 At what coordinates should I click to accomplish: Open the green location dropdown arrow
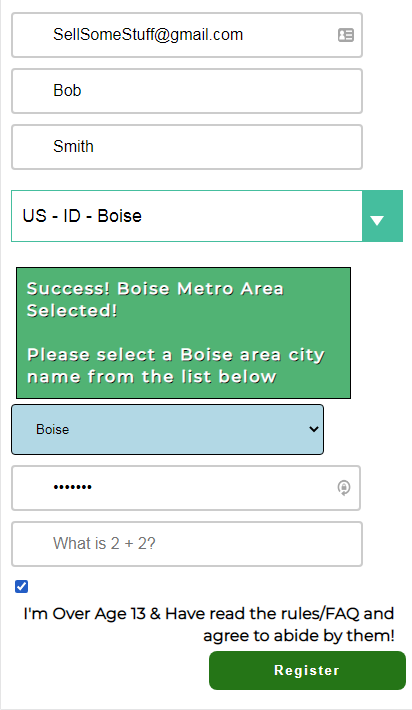[x=382, y=216]
